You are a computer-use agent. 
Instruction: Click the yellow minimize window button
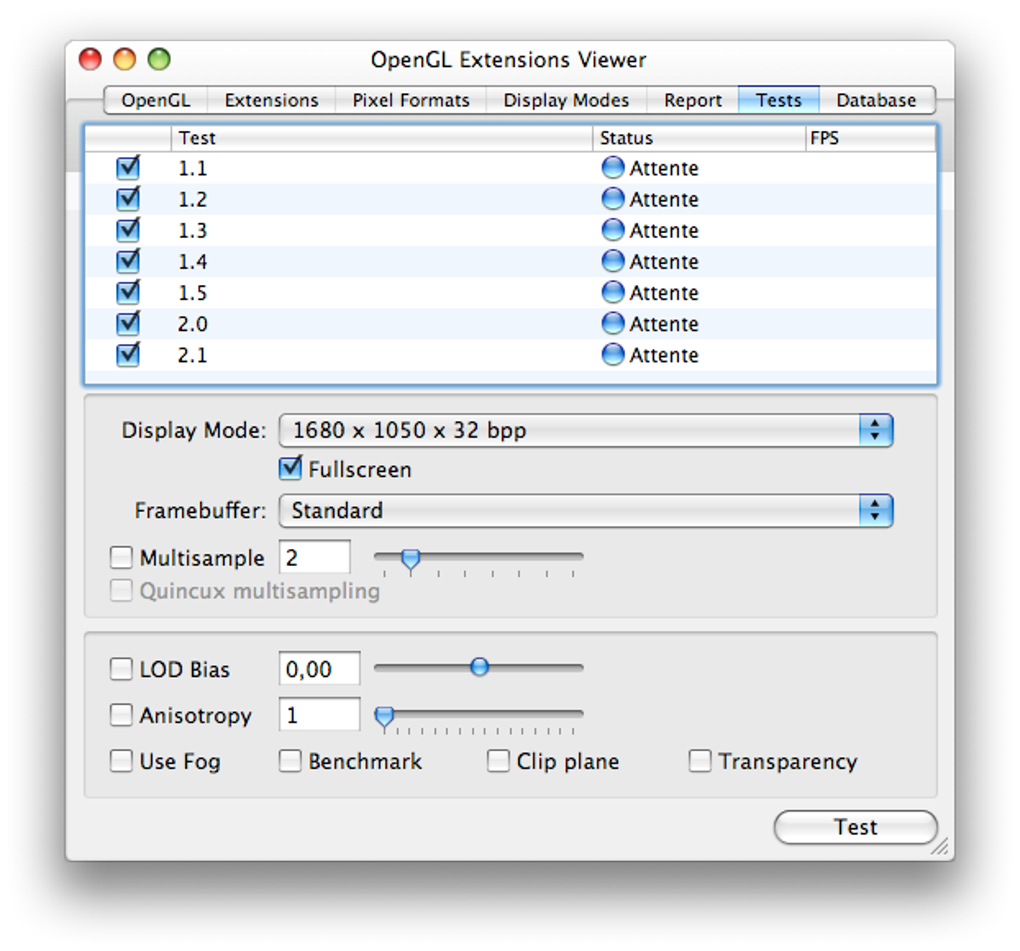pyautogui.click(x=125, y=59)
